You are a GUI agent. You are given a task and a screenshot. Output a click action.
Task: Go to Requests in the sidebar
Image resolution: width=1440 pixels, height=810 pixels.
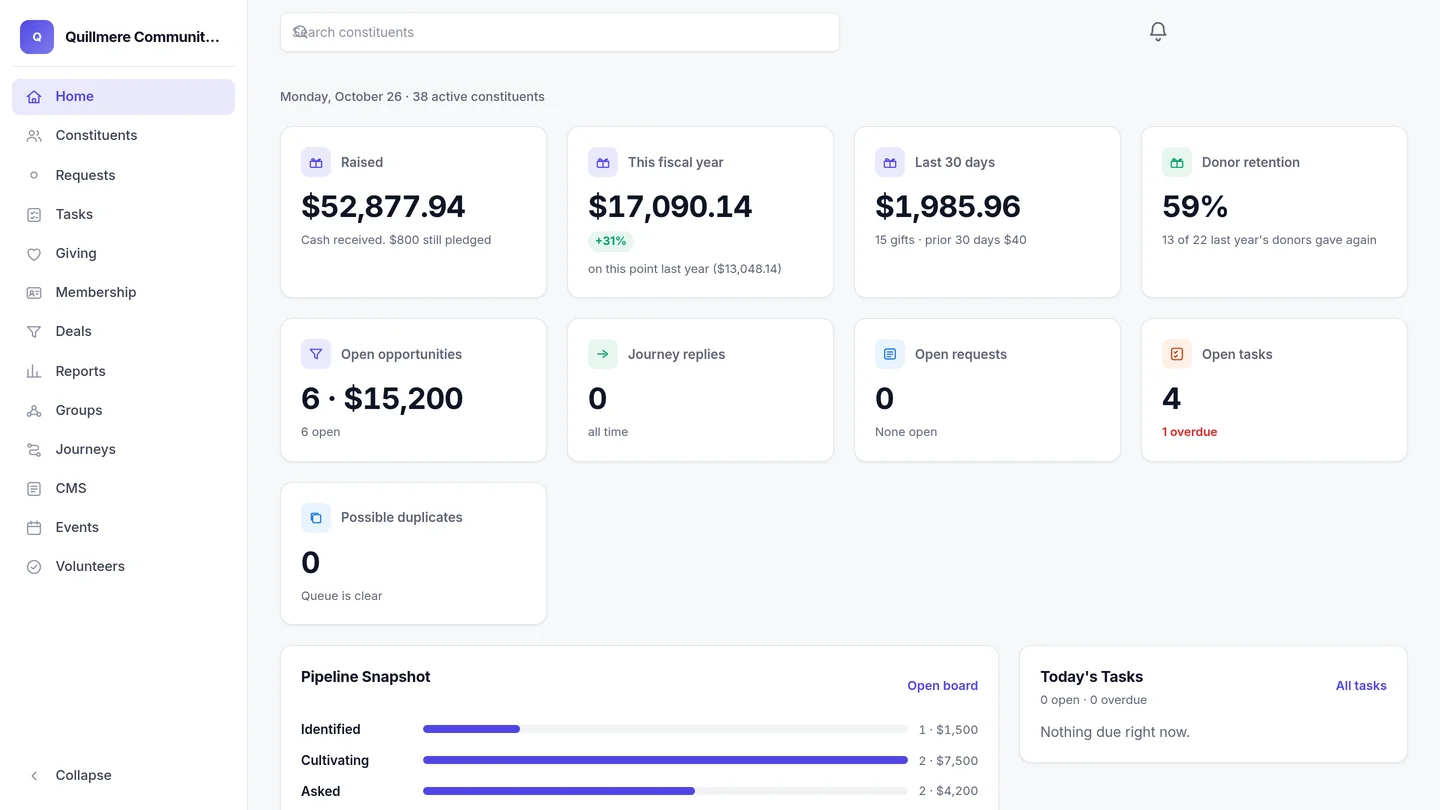(123, 175)
